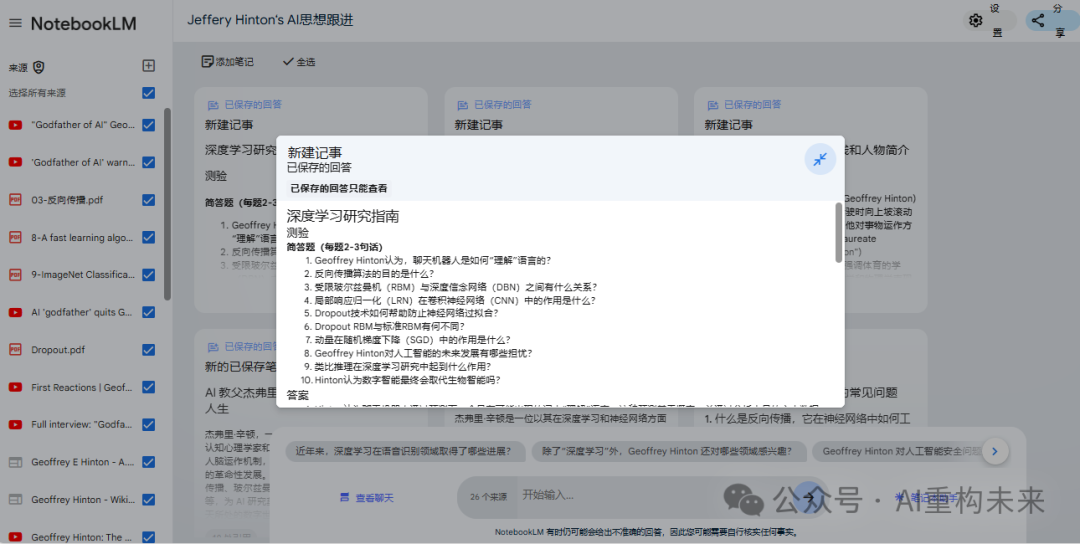Click PDF icon of 9-ImageNet Classifica...
Image resolution: width=1080 pixels, height=544 pixels.
tap(15, 275)
